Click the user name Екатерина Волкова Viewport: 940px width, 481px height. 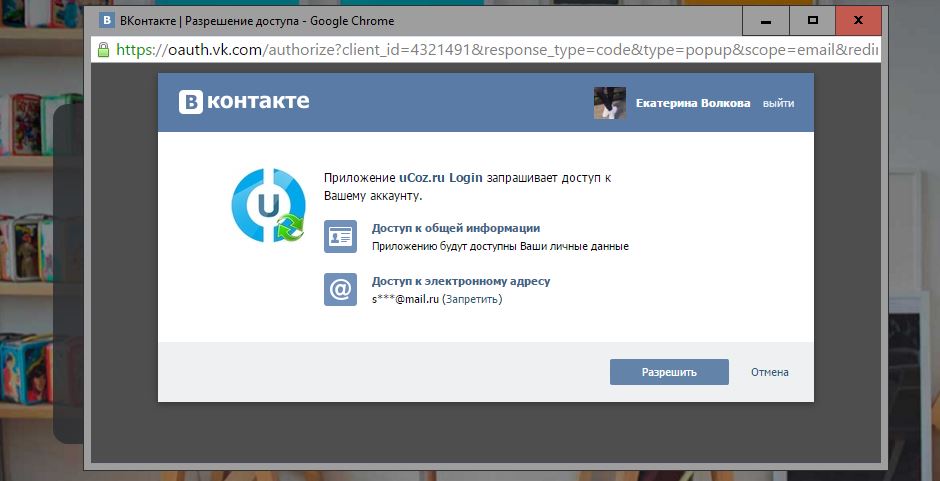pyautogui.click(x=692, y=103)
